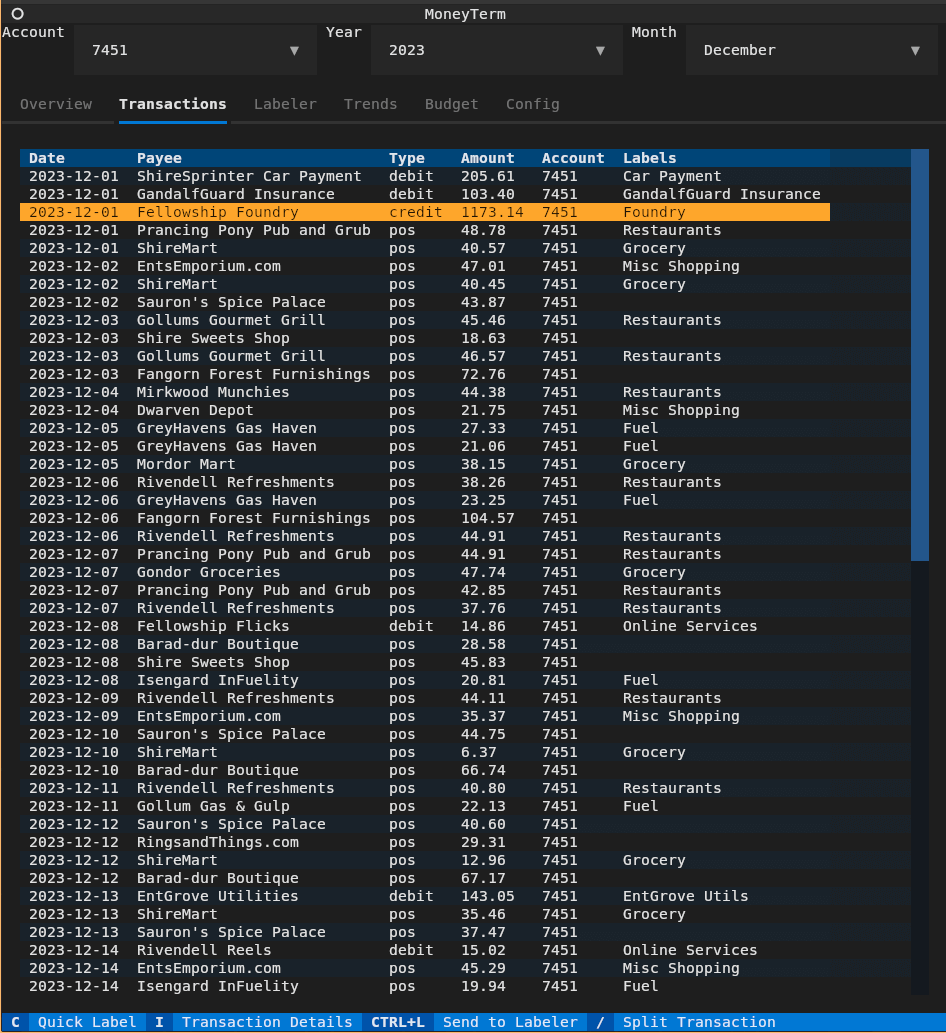946x1033 pixels.
Task: Open the Month dropdown showing December
Action: [810, 50]
